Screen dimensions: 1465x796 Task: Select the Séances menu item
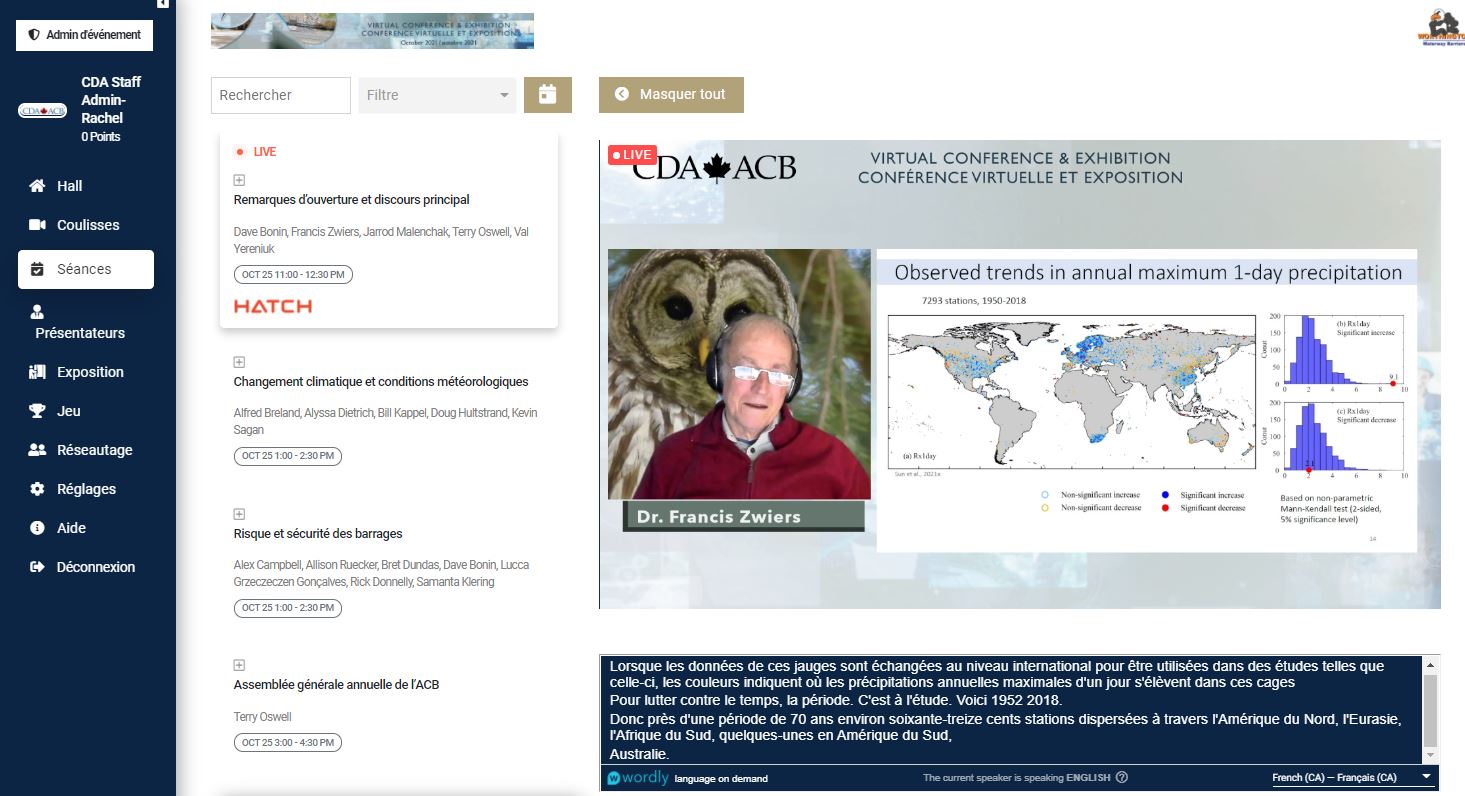(x=85, y=269)
